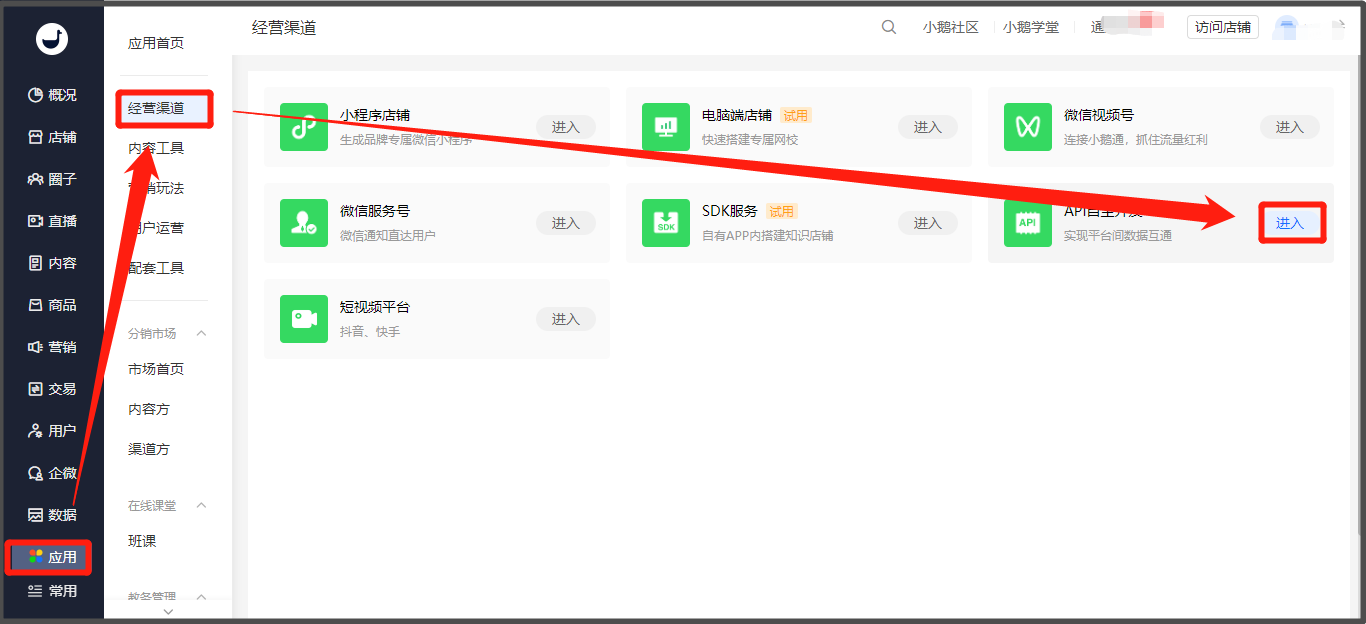Click the 抖音、快手 description text
Viewport: 1366px width, 624px height.
point(370,331)
